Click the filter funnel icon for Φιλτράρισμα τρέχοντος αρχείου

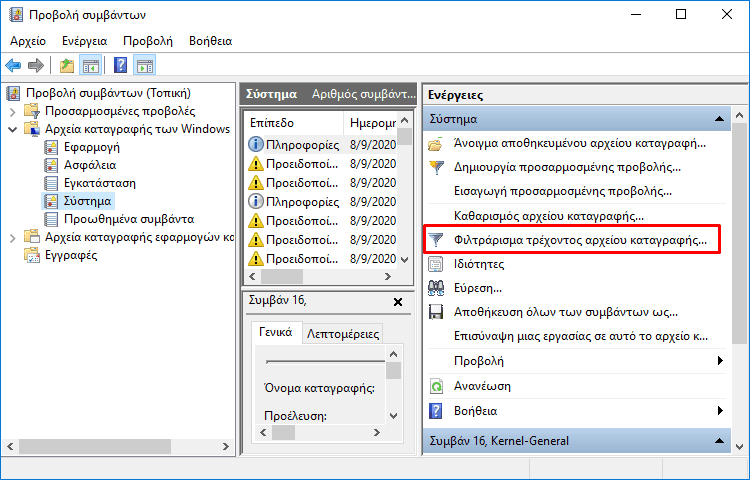point(436,240)
